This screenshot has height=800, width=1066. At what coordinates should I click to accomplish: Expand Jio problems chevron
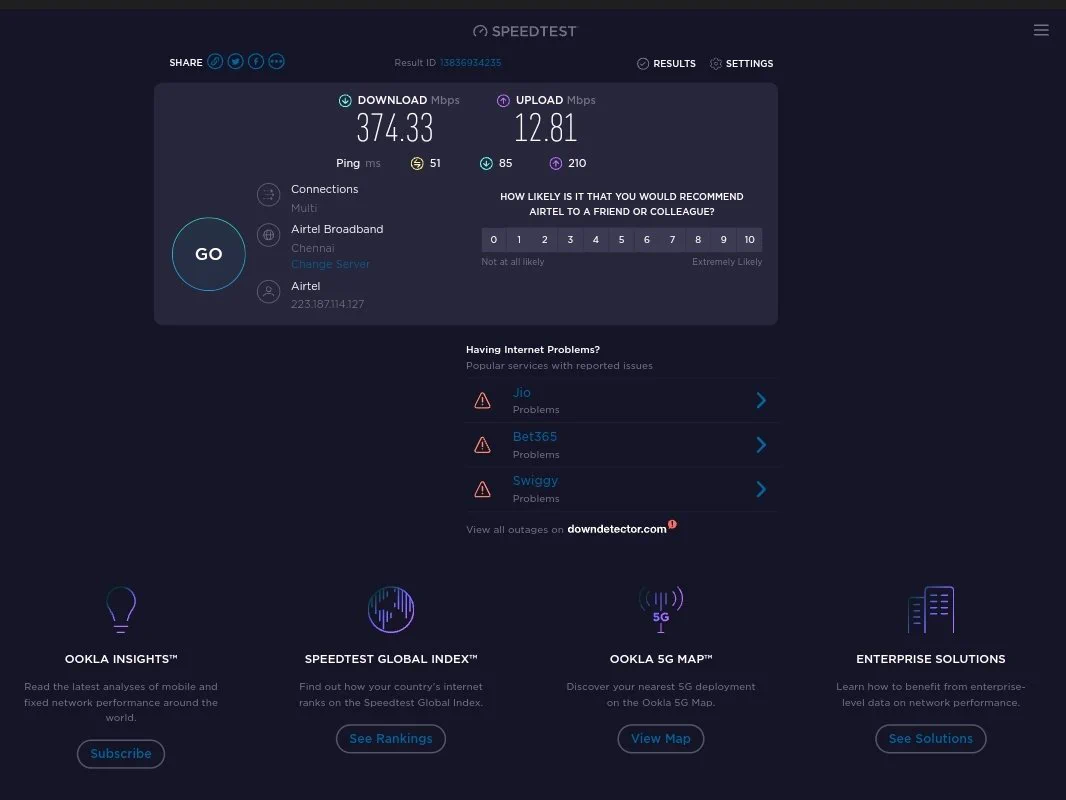coord(761,400)
